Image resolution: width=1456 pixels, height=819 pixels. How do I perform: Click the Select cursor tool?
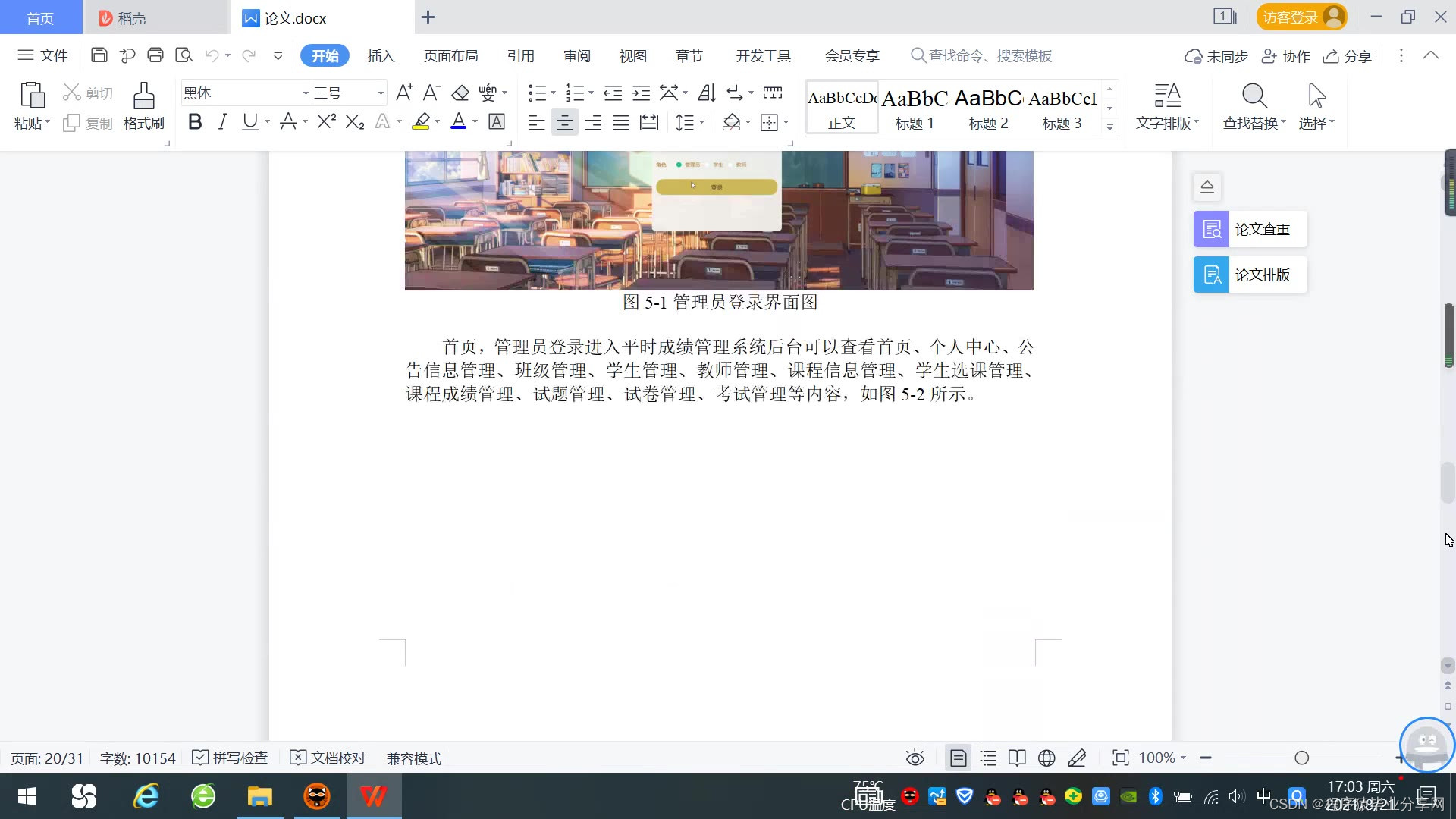(x=1316, y=107)
